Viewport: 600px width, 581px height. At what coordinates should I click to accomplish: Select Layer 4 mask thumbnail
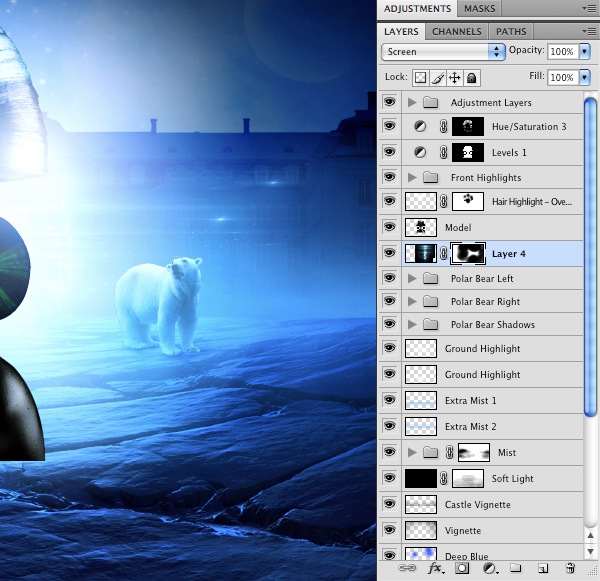(x=468, y=253)
